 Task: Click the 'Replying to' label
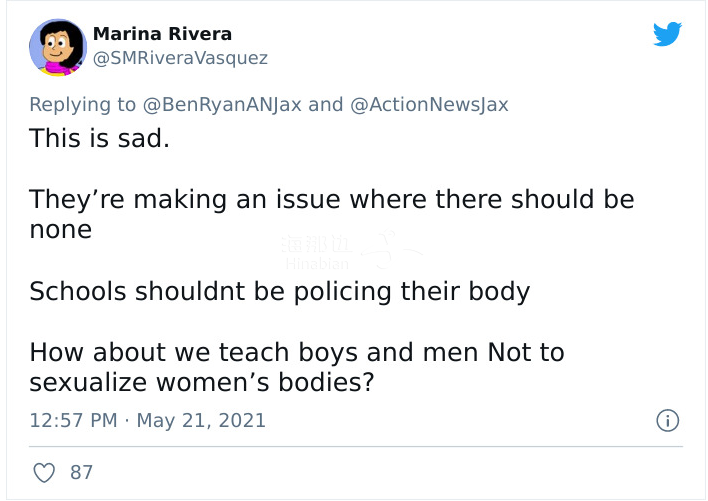(x=83, y=105)
